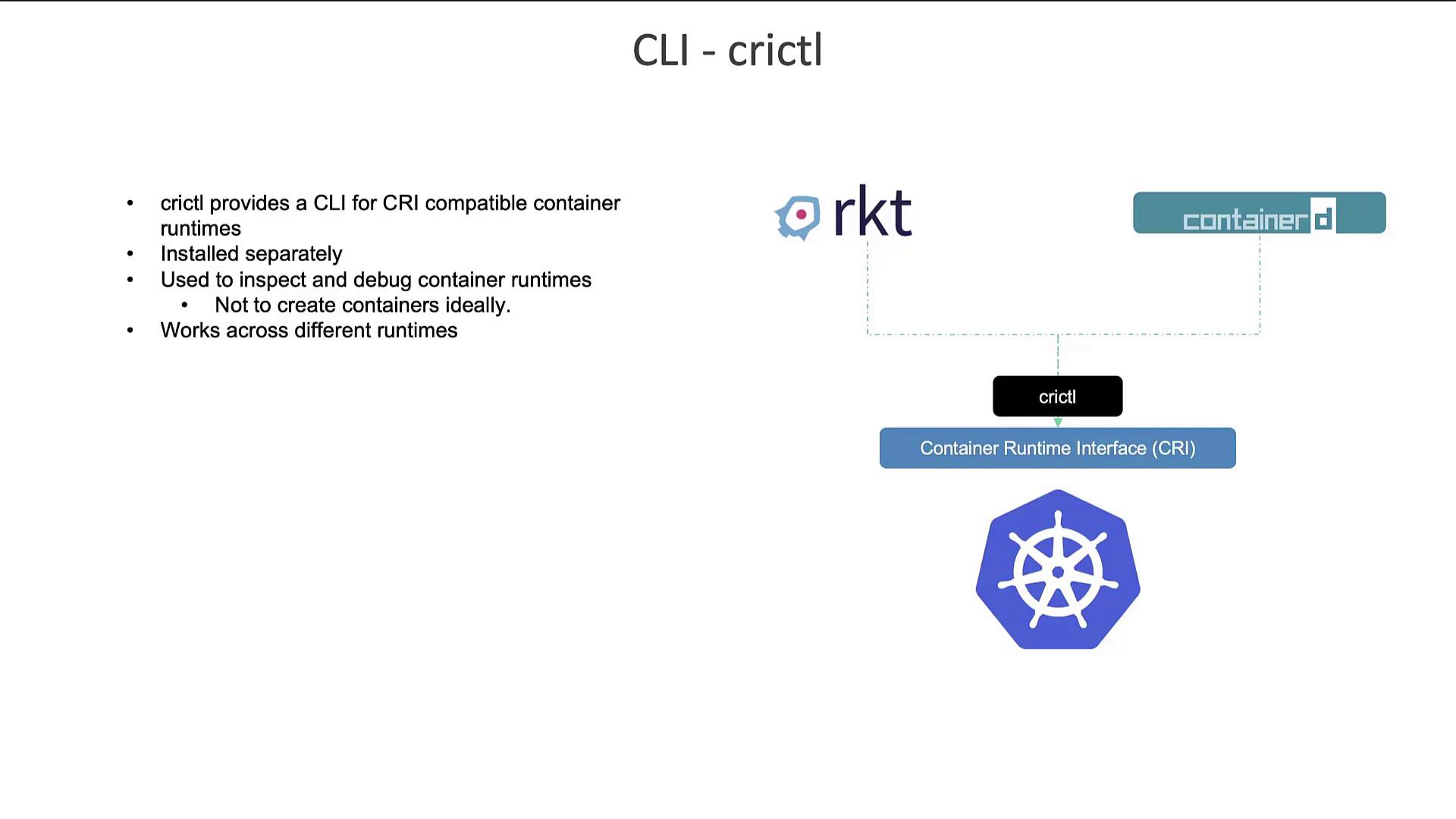
Task: Click the containerd runtime icon
Action: [1259, 212]
